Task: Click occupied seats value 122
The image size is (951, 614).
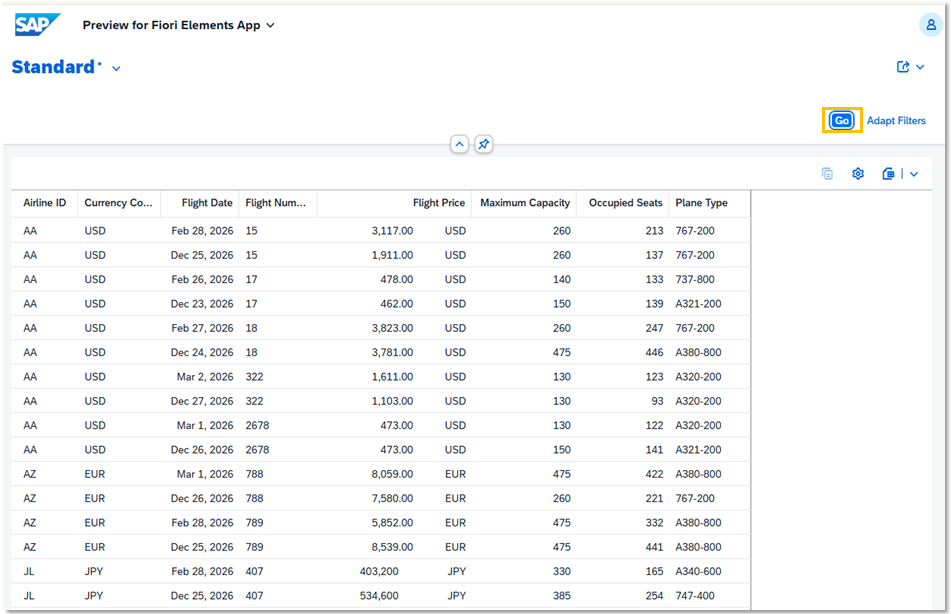Action: [x=654, y=425]
